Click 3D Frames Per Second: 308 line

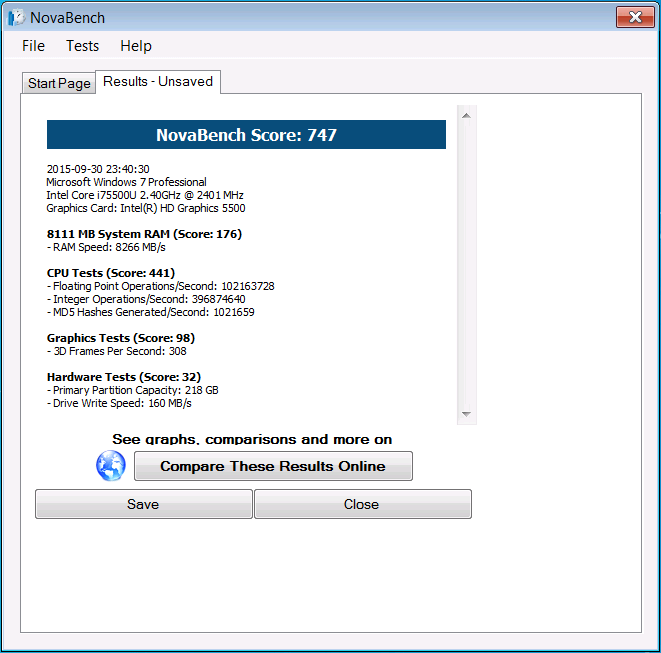coord(117,351)
